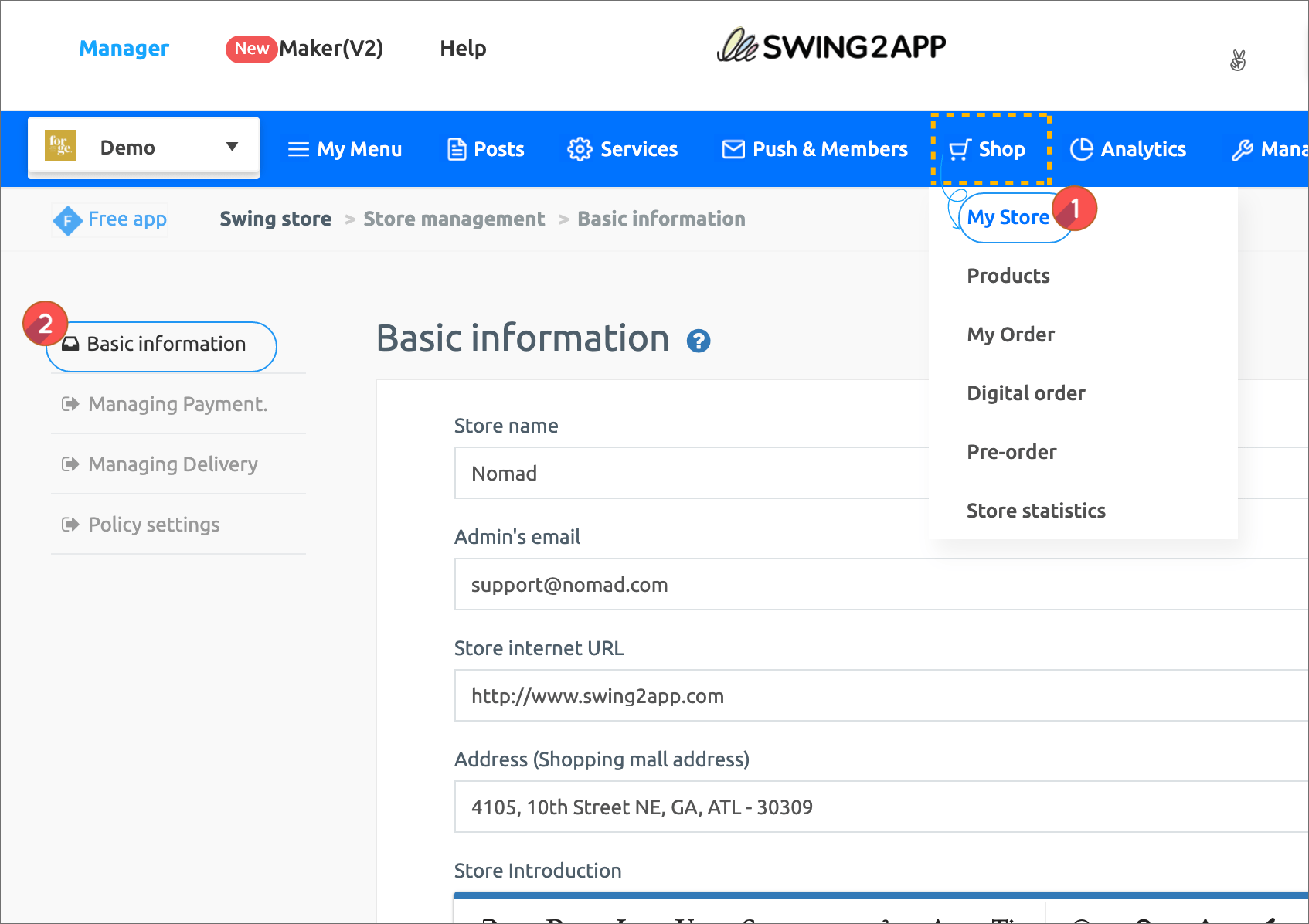
Task: Click the help question mark icon
Action: (699, 341)
